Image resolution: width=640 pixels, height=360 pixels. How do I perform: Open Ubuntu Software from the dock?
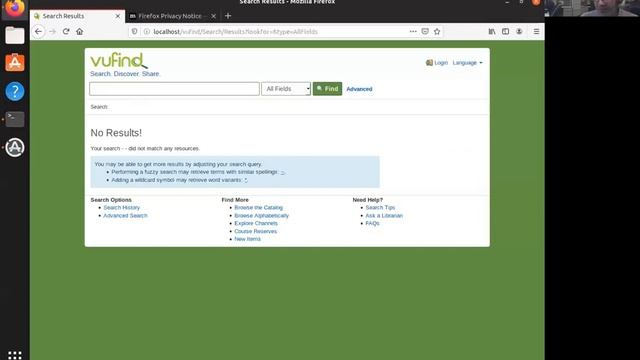[x=15, y=63]
